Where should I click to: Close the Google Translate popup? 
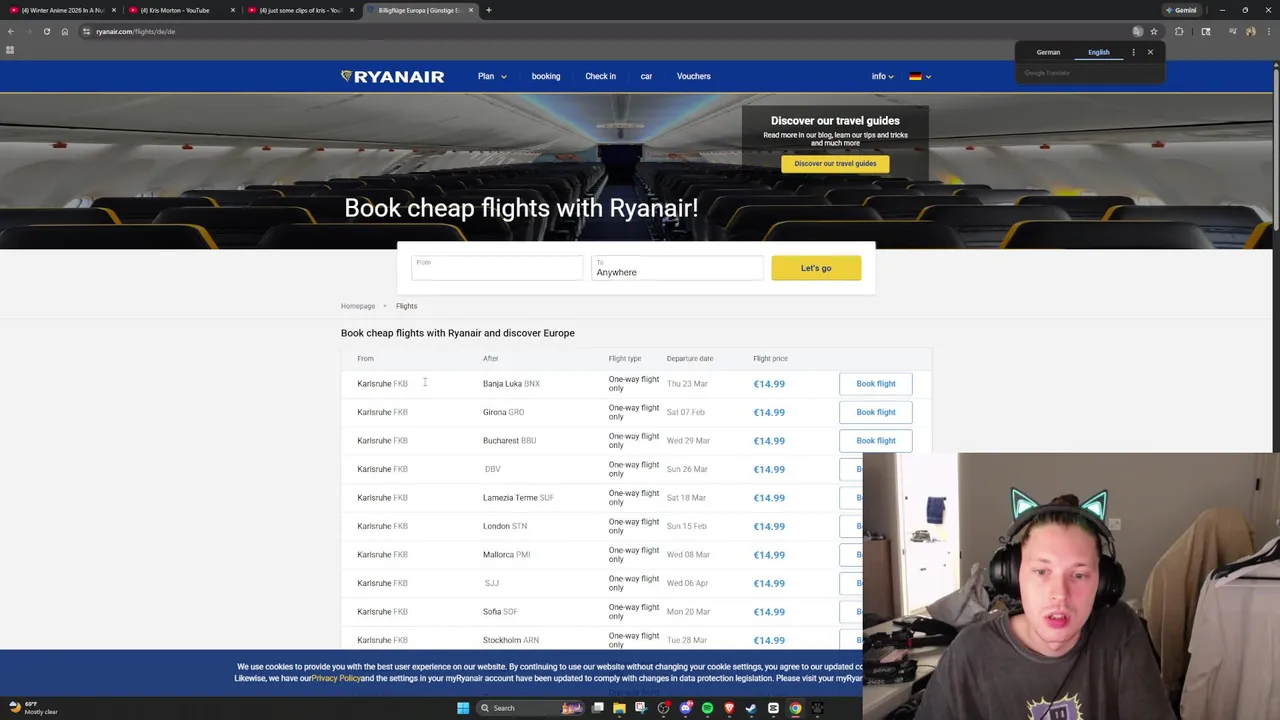1150,52
